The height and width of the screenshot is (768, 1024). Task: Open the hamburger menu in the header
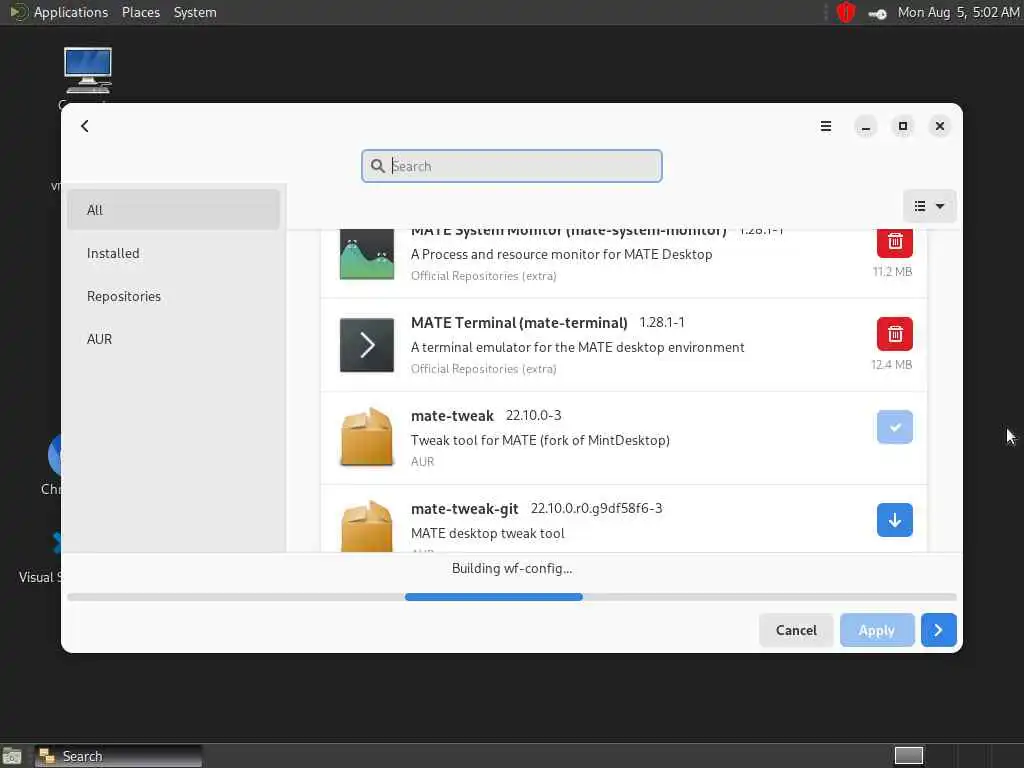(x=826, y=126)
